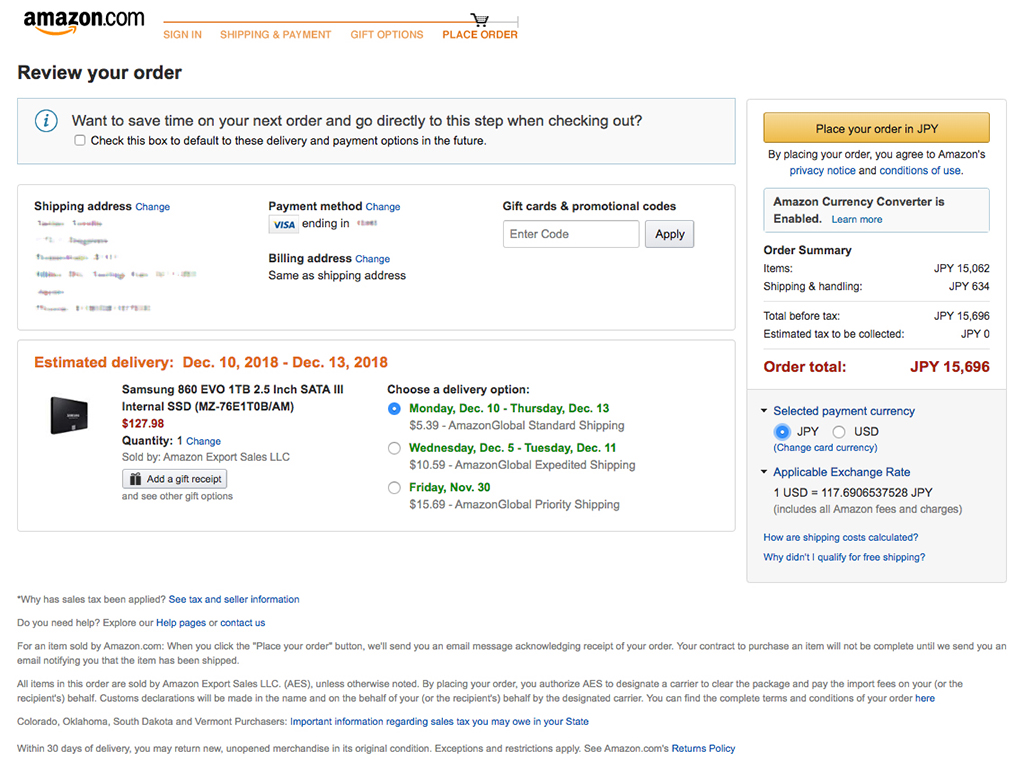Select AmazonGlobal Standard Shipping option
The height and width of the screenshot is (768, 1024).
394,409
